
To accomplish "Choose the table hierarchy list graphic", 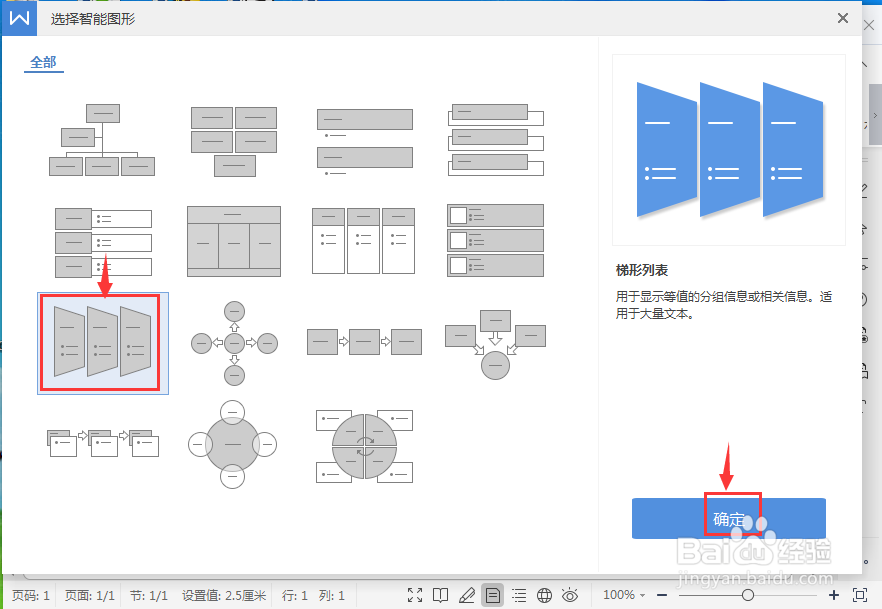I will point(234,241).
